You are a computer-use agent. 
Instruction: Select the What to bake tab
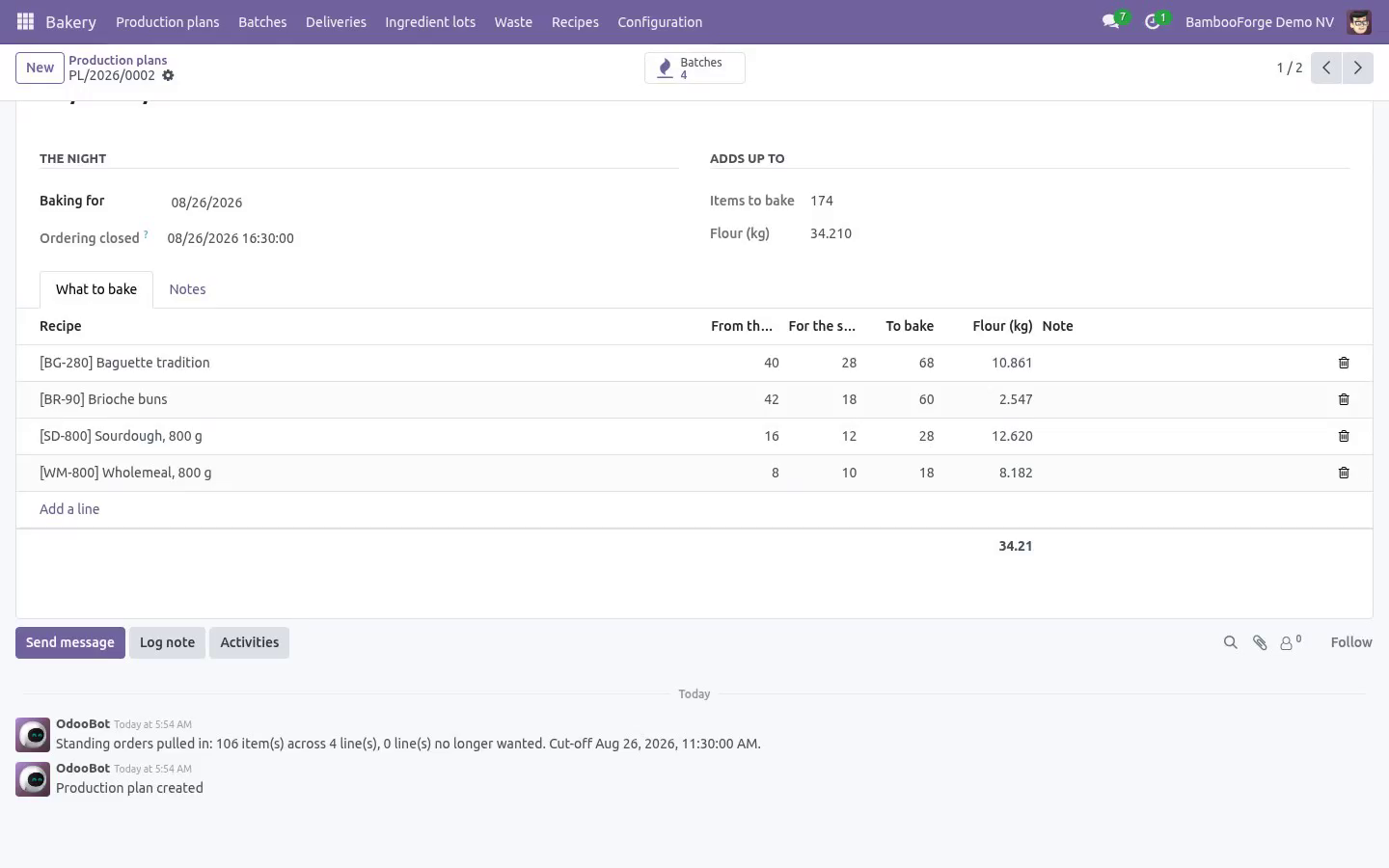pyautogui.click(x=96, y=289)
